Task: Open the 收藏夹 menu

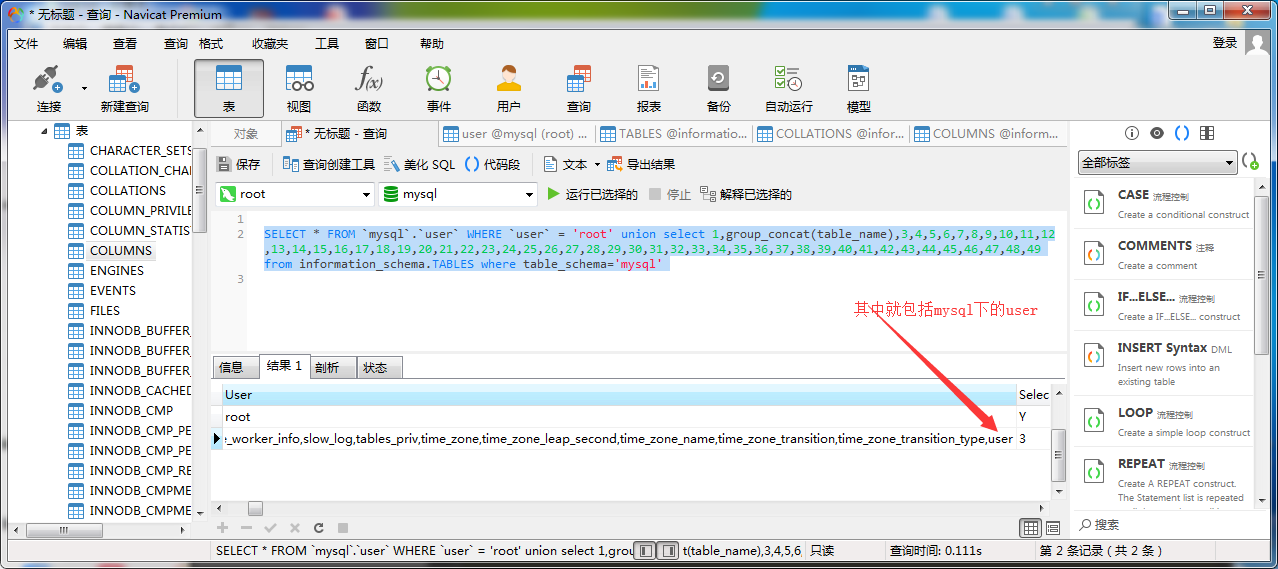Action: pos(269,43)
